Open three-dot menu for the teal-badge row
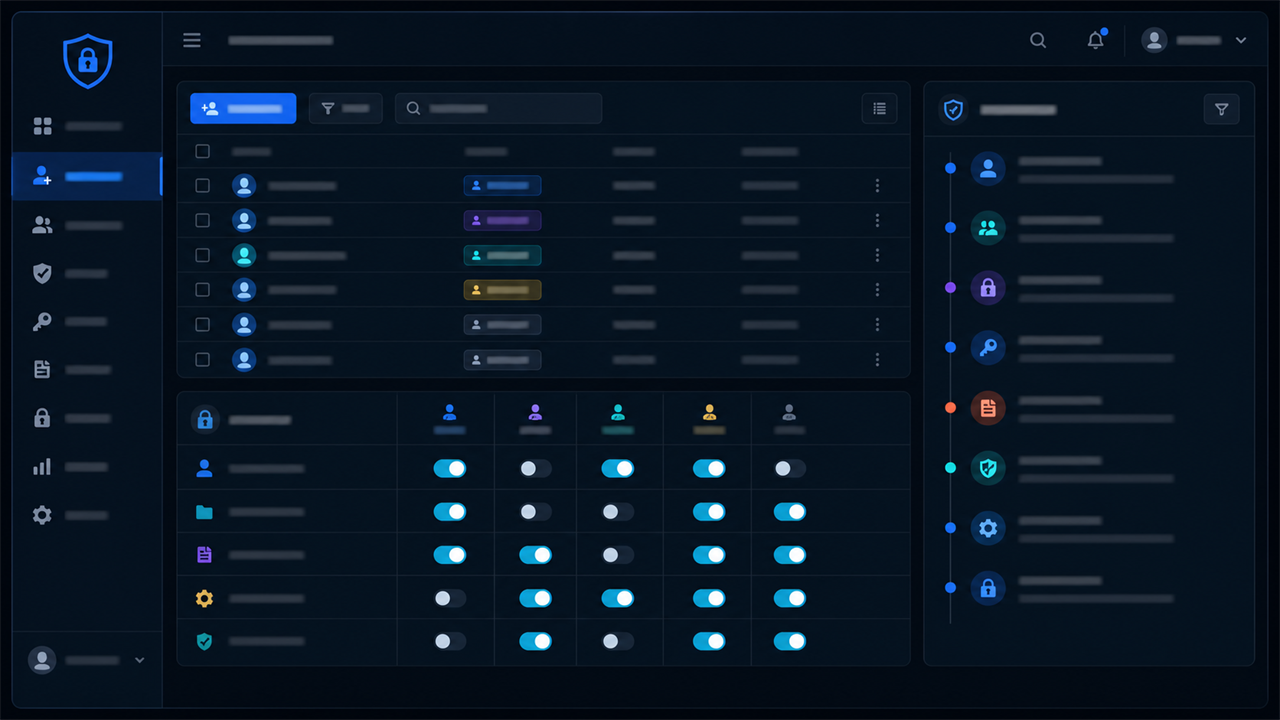 coord(877,255)
